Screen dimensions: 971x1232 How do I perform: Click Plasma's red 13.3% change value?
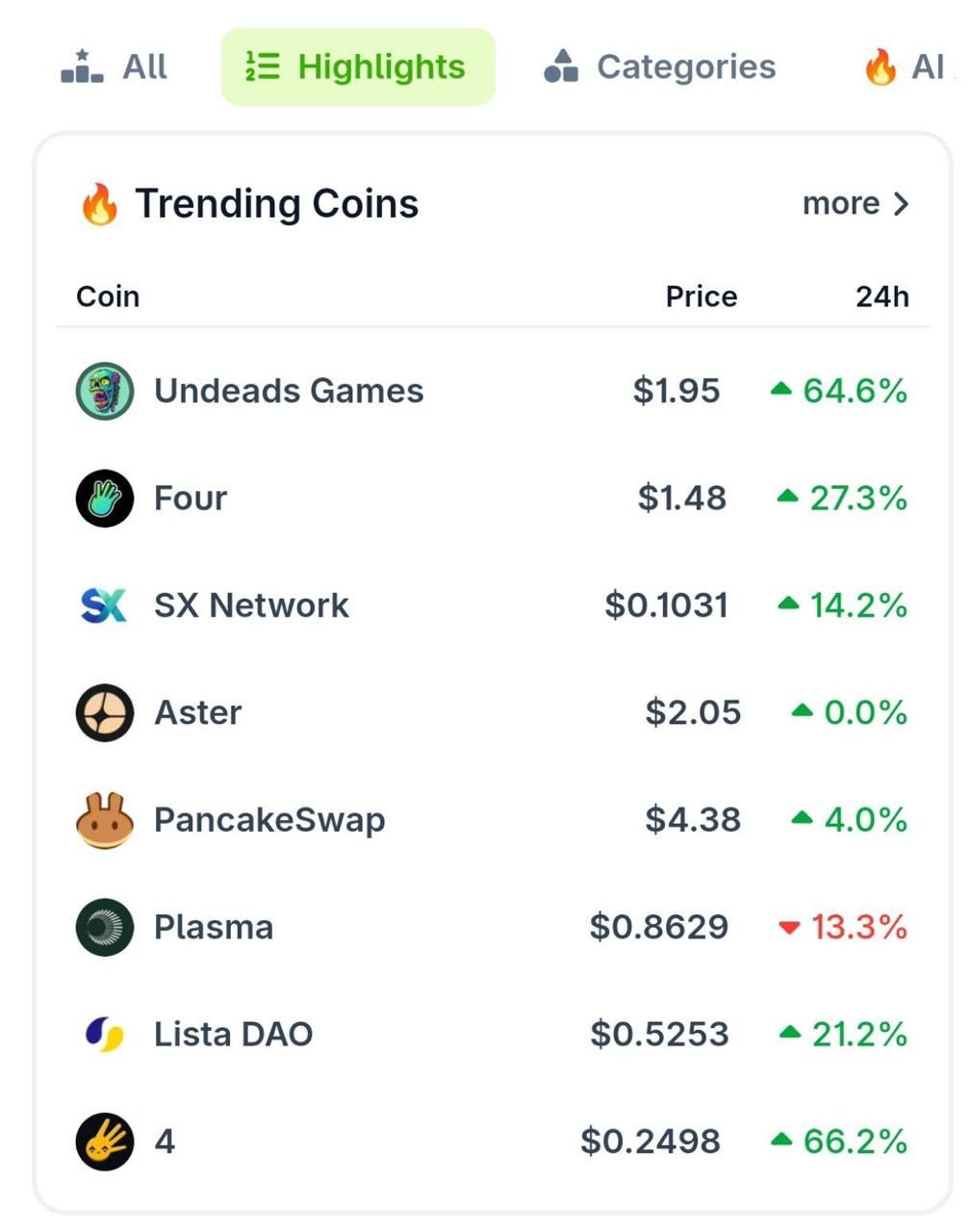pos(857,927)
